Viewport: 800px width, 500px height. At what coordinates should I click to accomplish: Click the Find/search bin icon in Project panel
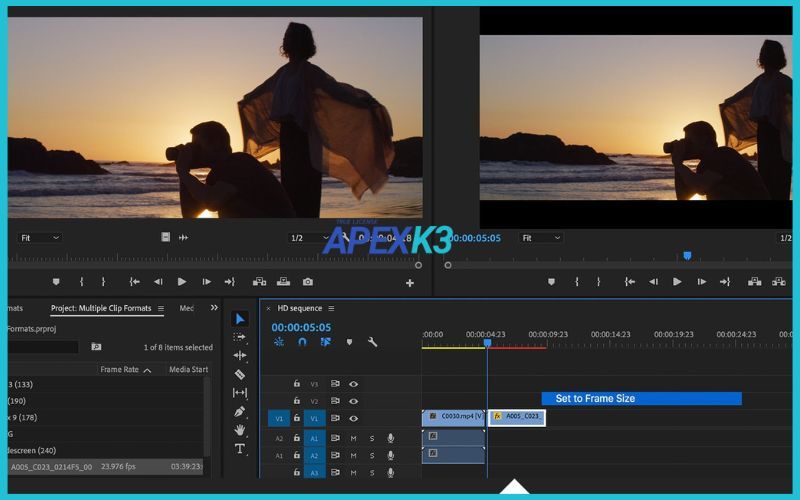click(96, 347)
